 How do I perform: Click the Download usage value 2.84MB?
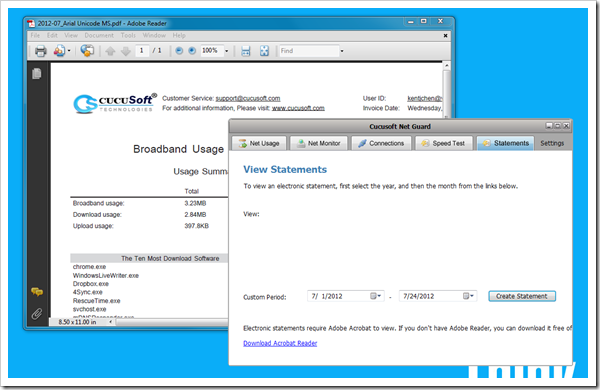click(x=195, y=215)
